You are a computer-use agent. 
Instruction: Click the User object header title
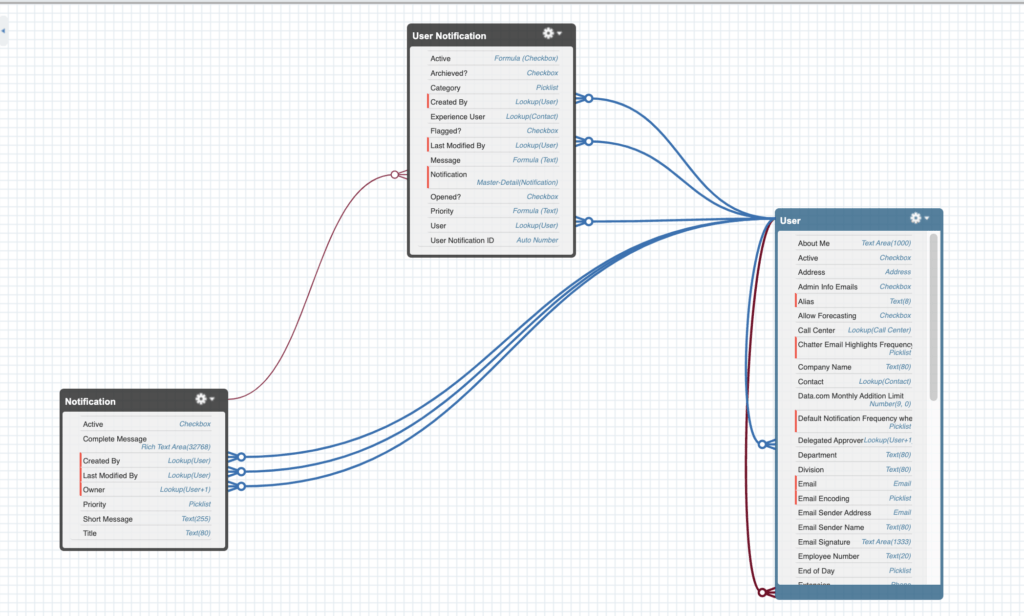coord(791,220)
